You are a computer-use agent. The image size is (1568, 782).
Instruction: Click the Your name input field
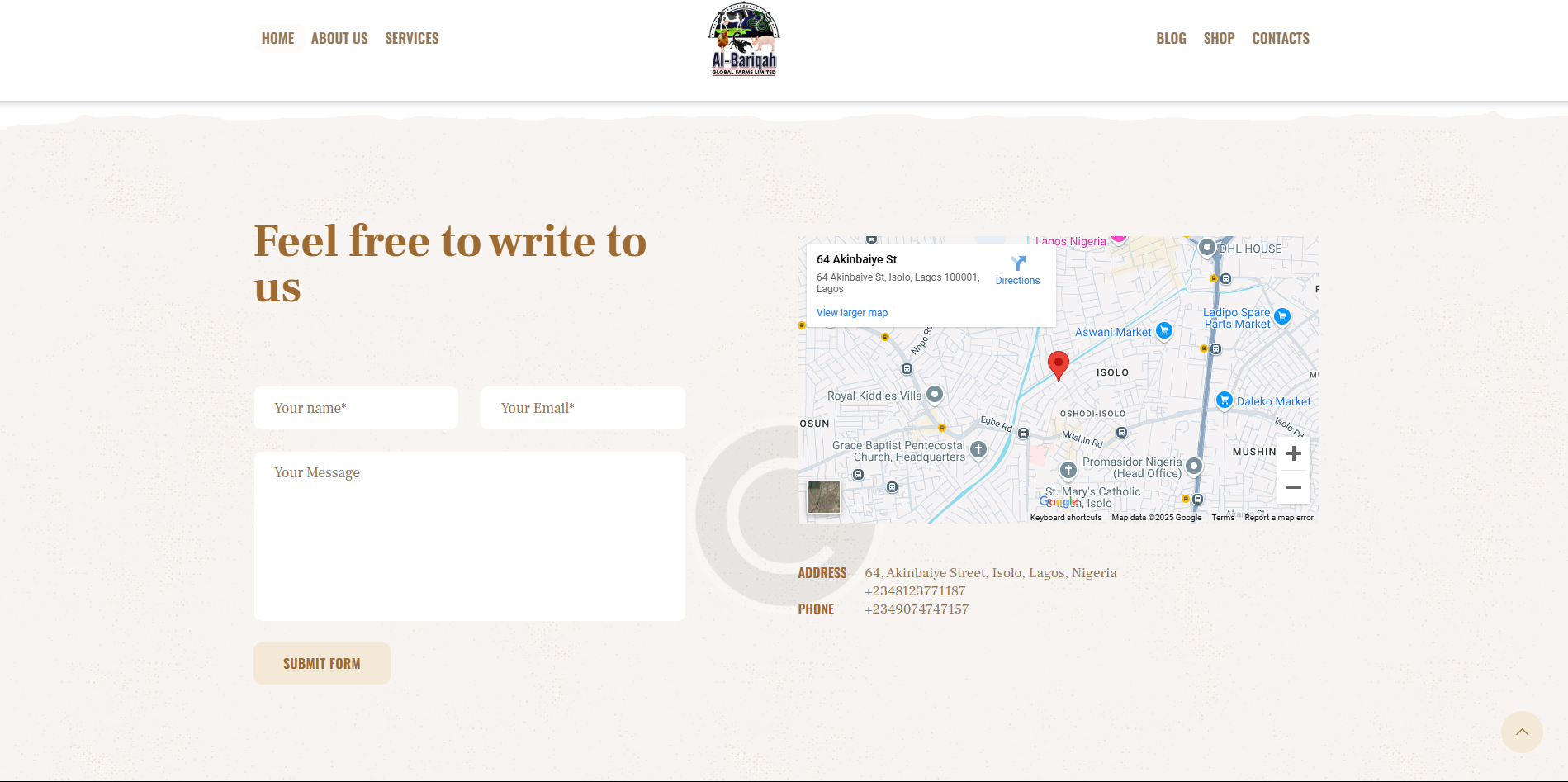(x=356, y=408)
